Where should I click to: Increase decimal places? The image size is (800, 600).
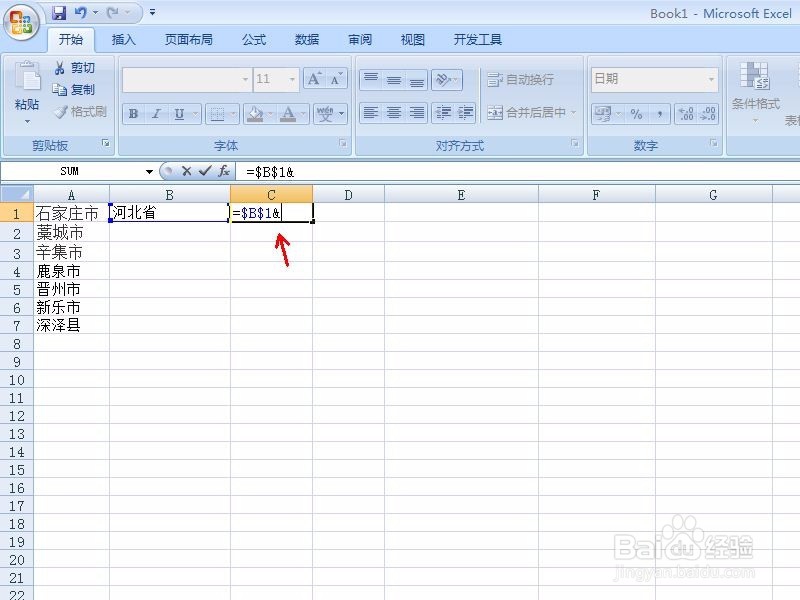coord(686,113)
